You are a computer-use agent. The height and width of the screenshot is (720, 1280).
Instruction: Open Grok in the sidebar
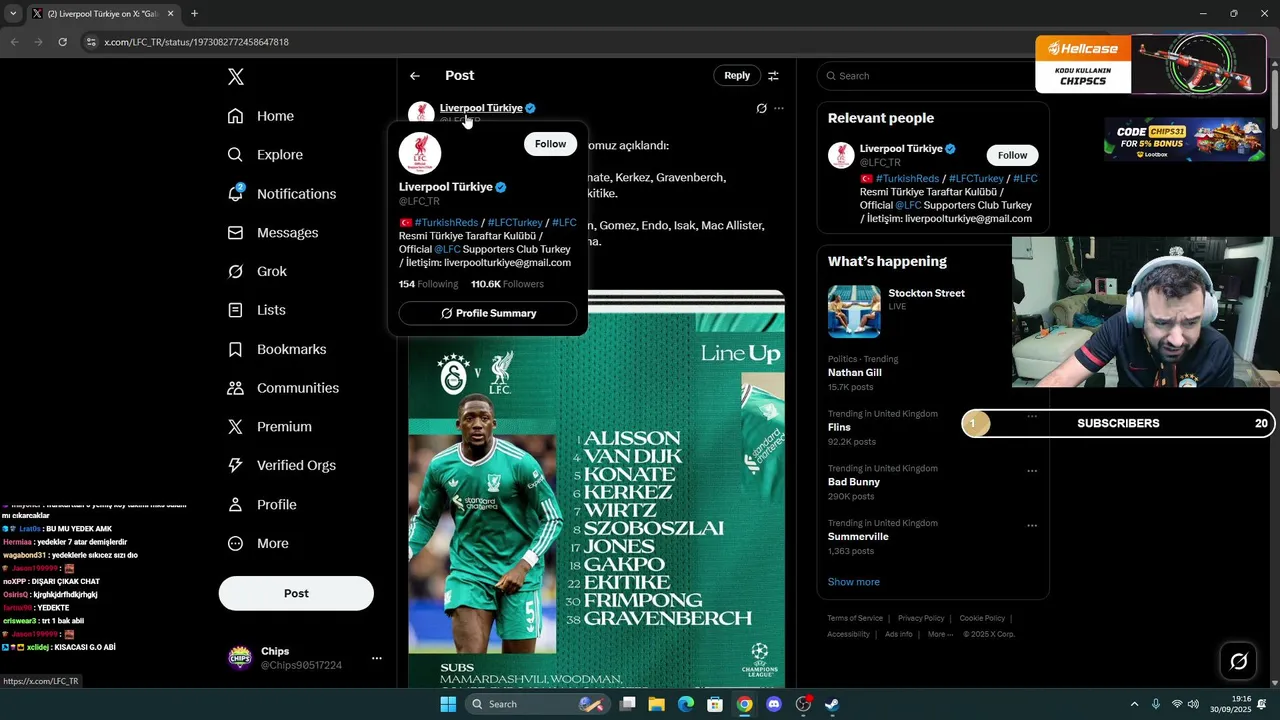(x=256, y=272)
